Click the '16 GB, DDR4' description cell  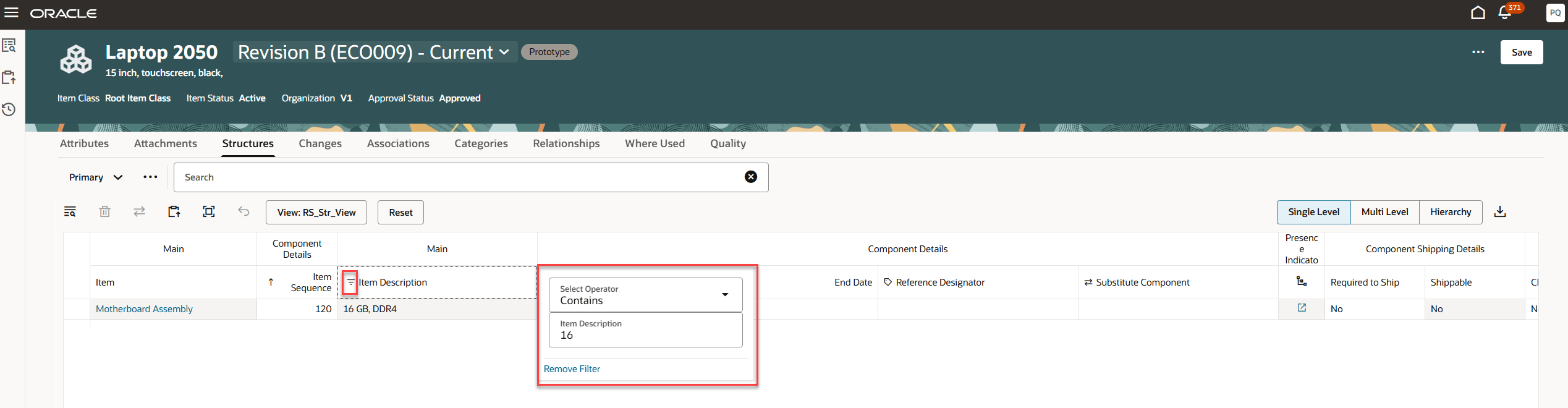point(437,308)
